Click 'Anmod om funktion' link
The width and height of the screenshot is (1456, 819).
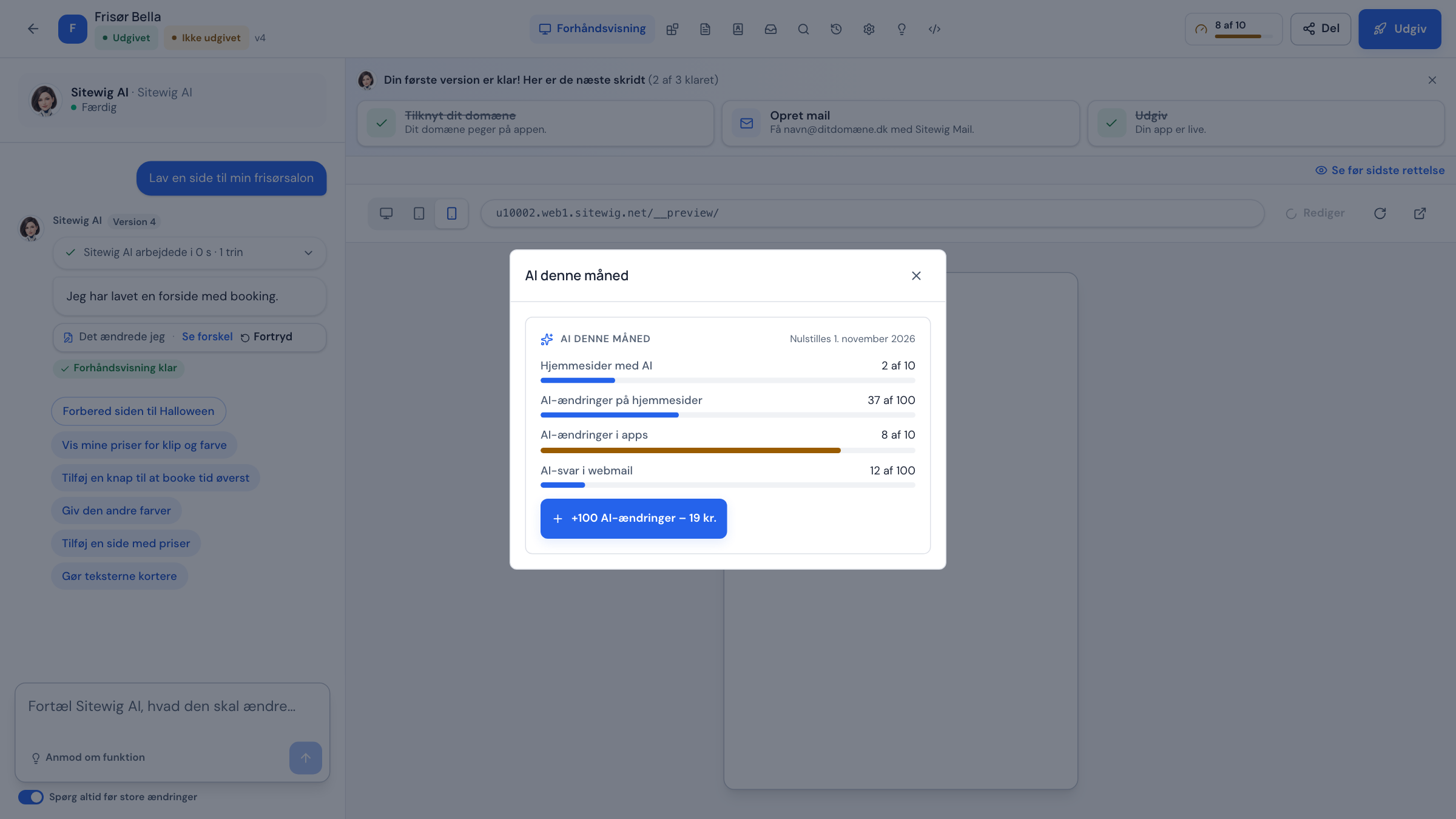click(x=88, y=758)
